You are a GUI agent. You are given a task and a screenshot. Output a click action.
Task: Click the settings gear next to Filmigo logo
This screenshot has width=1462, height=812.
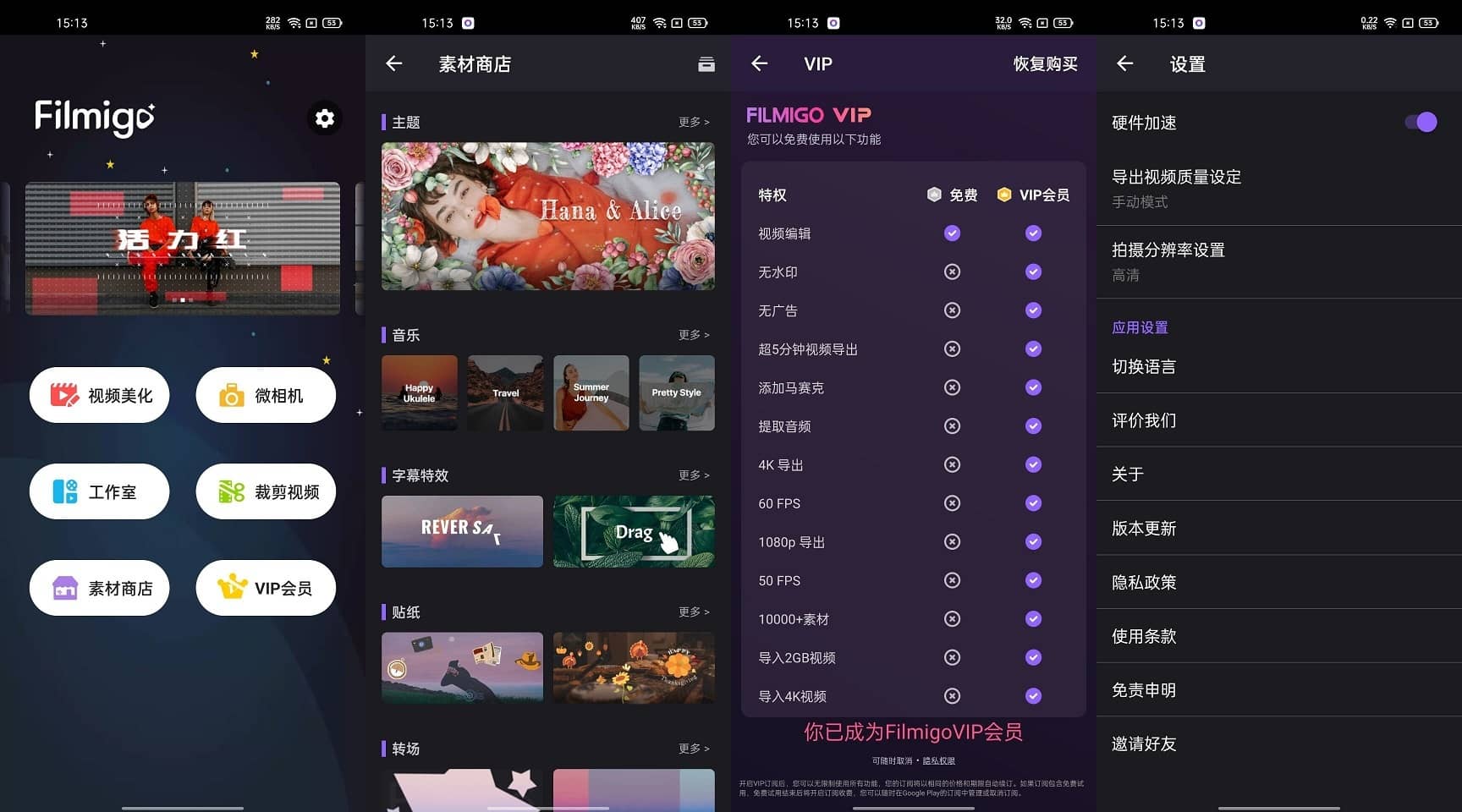323,118
